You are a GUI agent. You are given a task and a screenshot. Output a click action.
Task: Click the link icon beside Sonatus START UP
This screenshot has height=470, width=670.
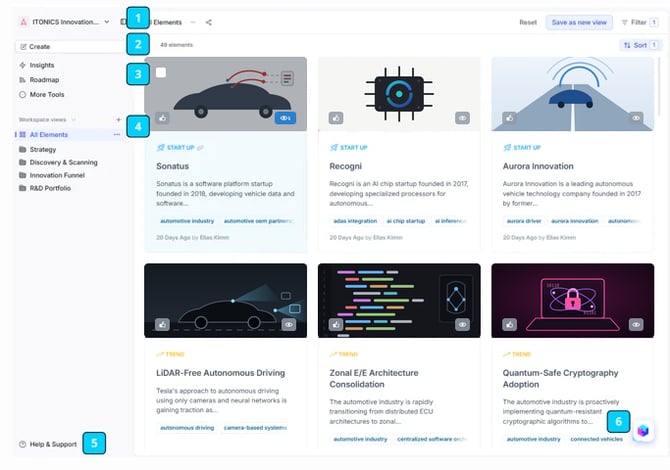tap(200, 148)
